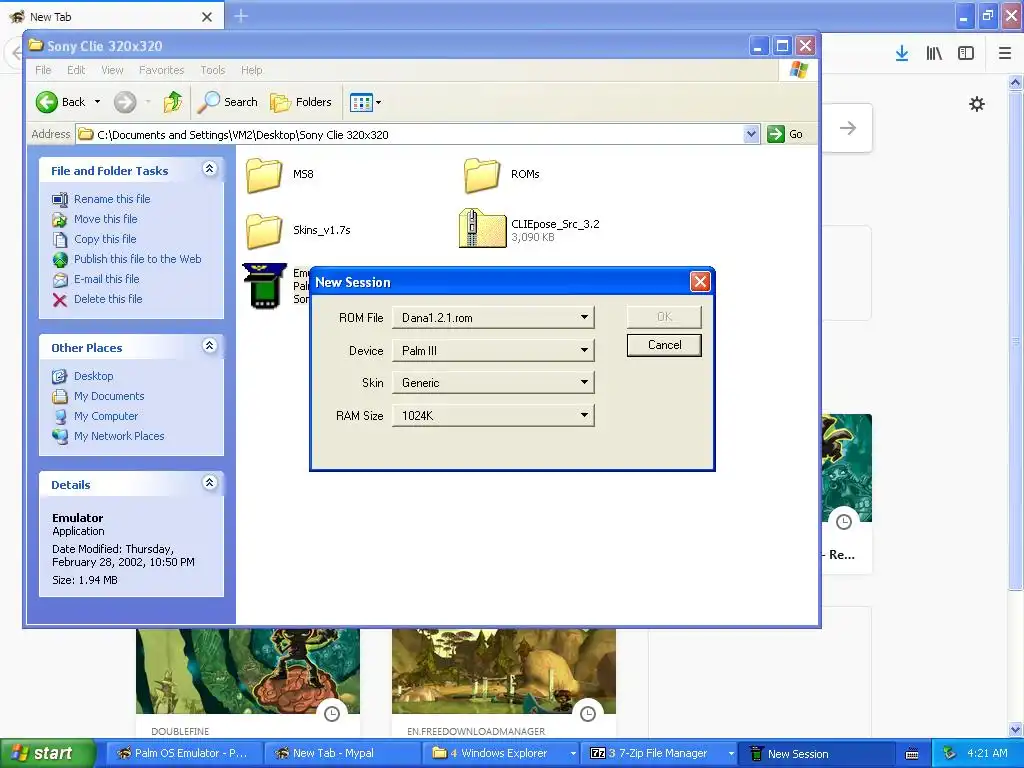Click Cancel in New Session dialog
The image size is (1024, 768).
click(664, 345)
